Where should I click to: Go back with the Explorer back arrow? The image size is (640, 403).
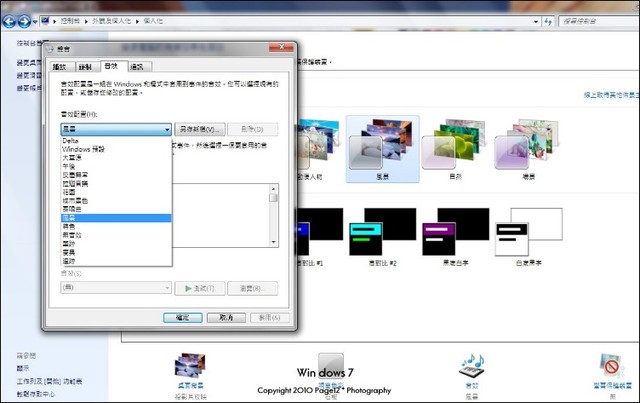[9, 21]
